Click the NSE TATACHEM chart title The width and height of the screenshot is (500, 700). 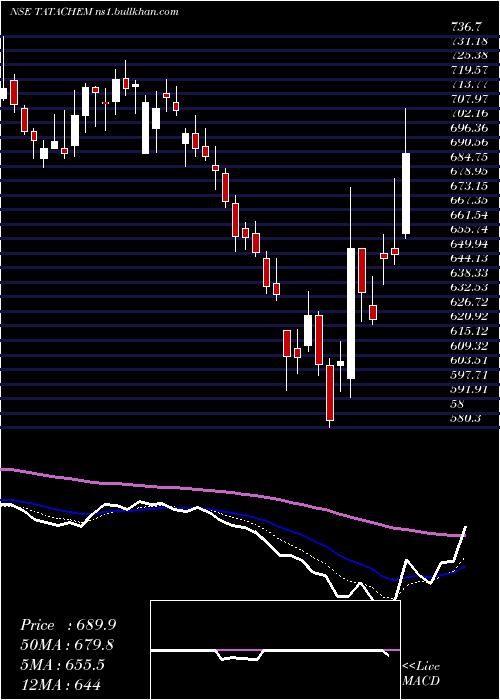(x=54, y=12)
